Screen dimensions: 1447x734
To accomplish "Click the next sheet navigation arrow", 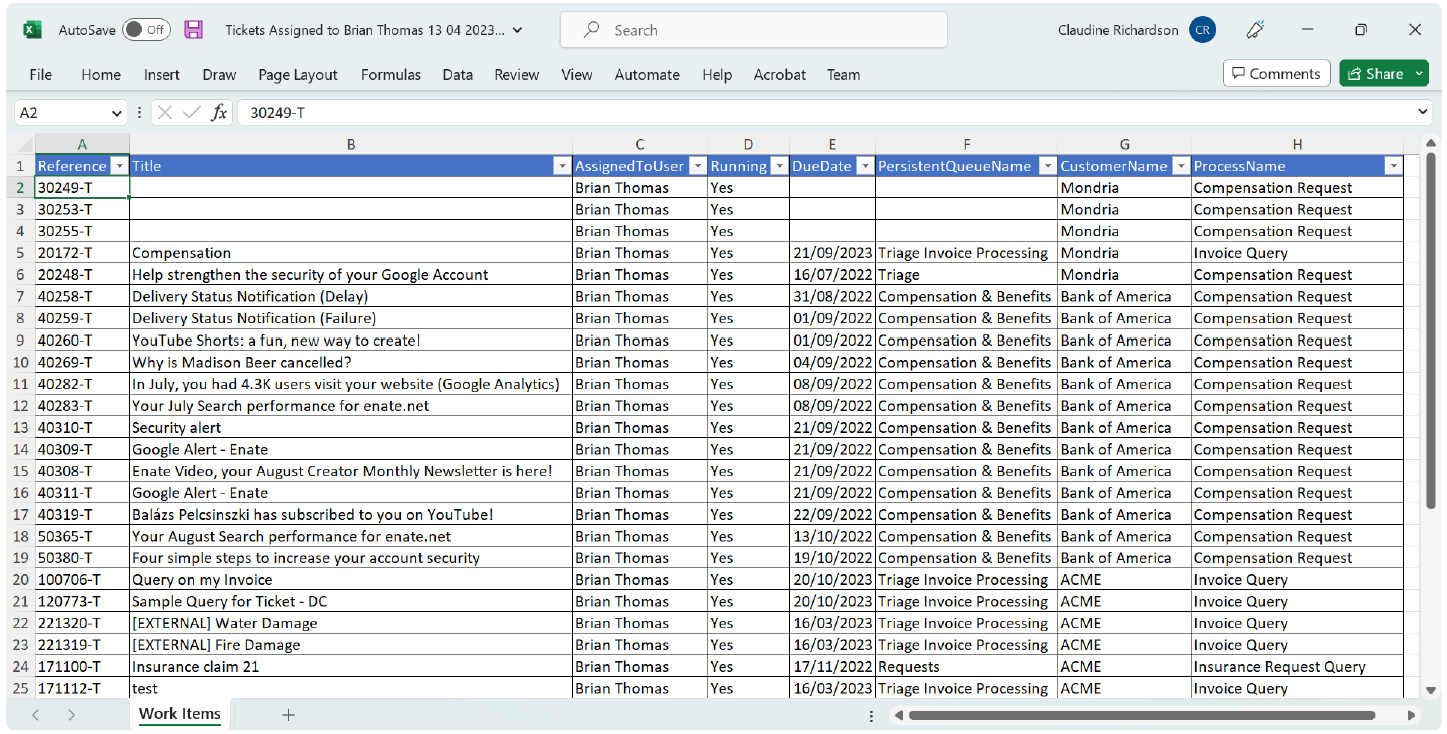I will (x=71, y=715).
